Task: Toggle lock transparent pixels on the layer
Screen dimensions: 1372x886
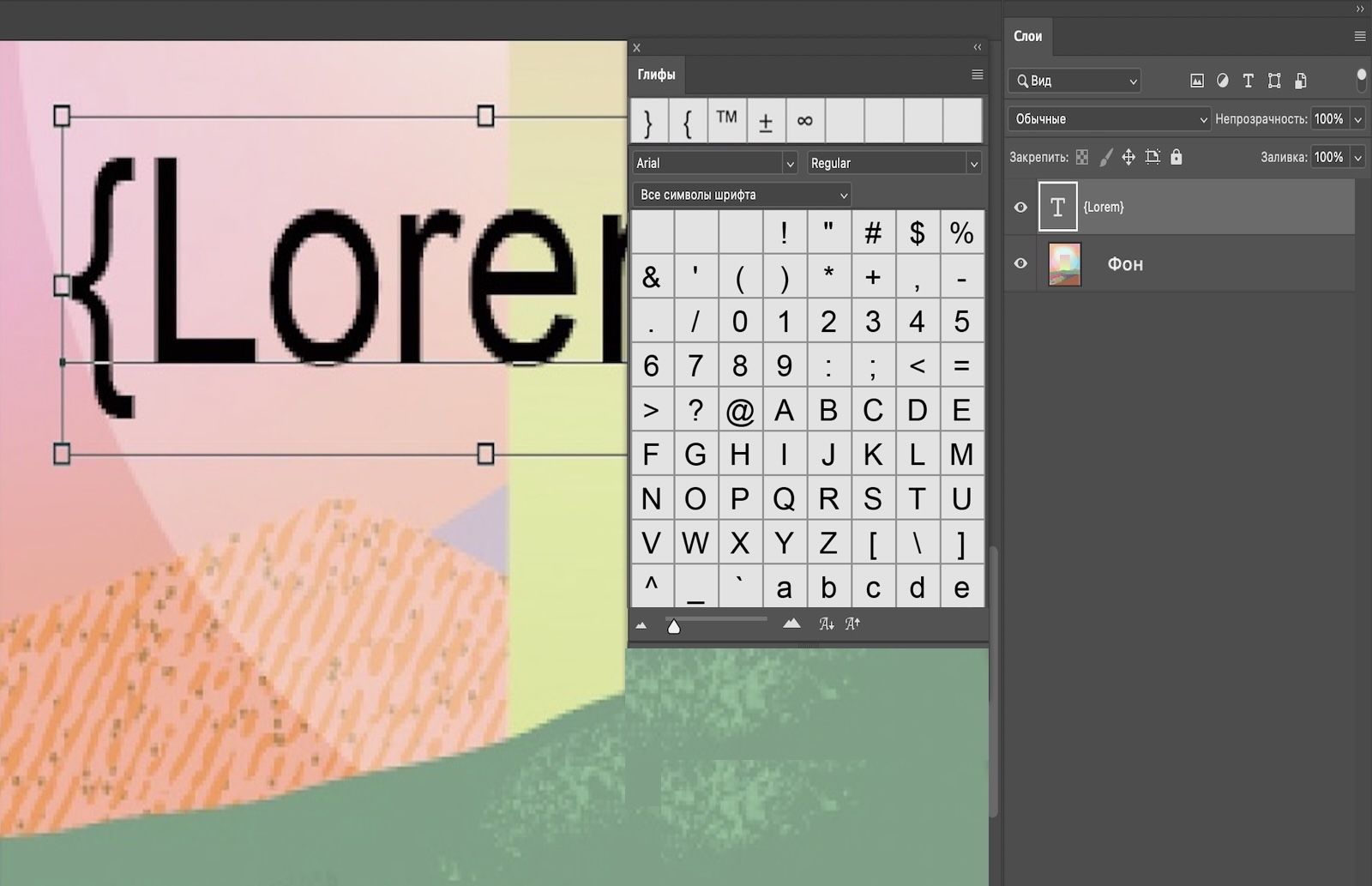Action: (x=1082, y=157)
